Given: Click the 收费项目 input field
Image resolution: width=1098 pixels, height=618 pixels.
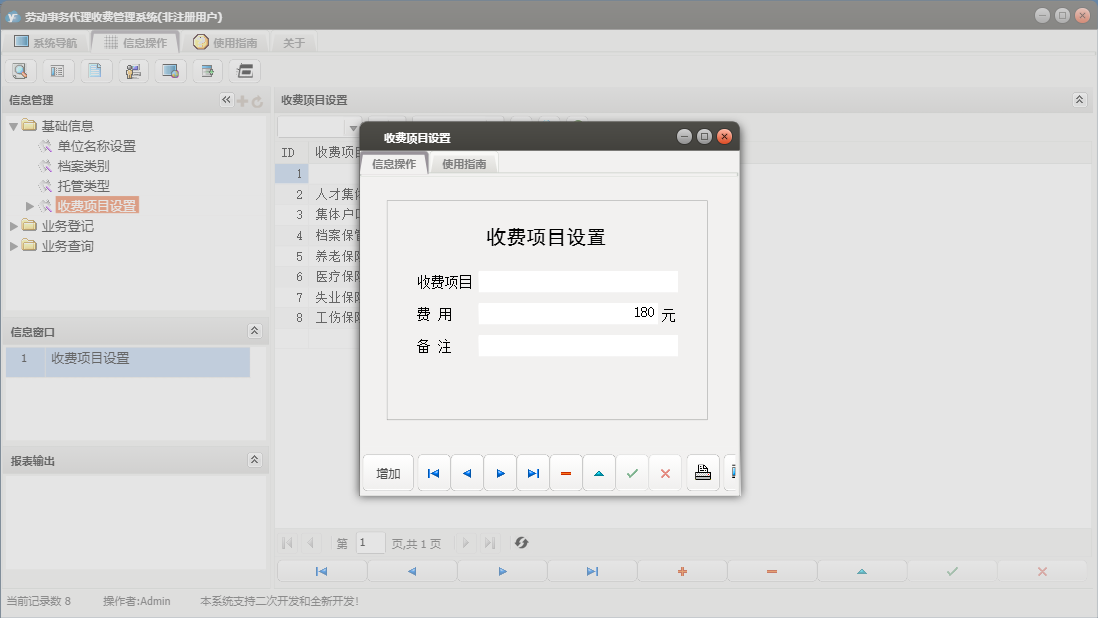Looking at the screenshot, I should click(x=578, y=282).
